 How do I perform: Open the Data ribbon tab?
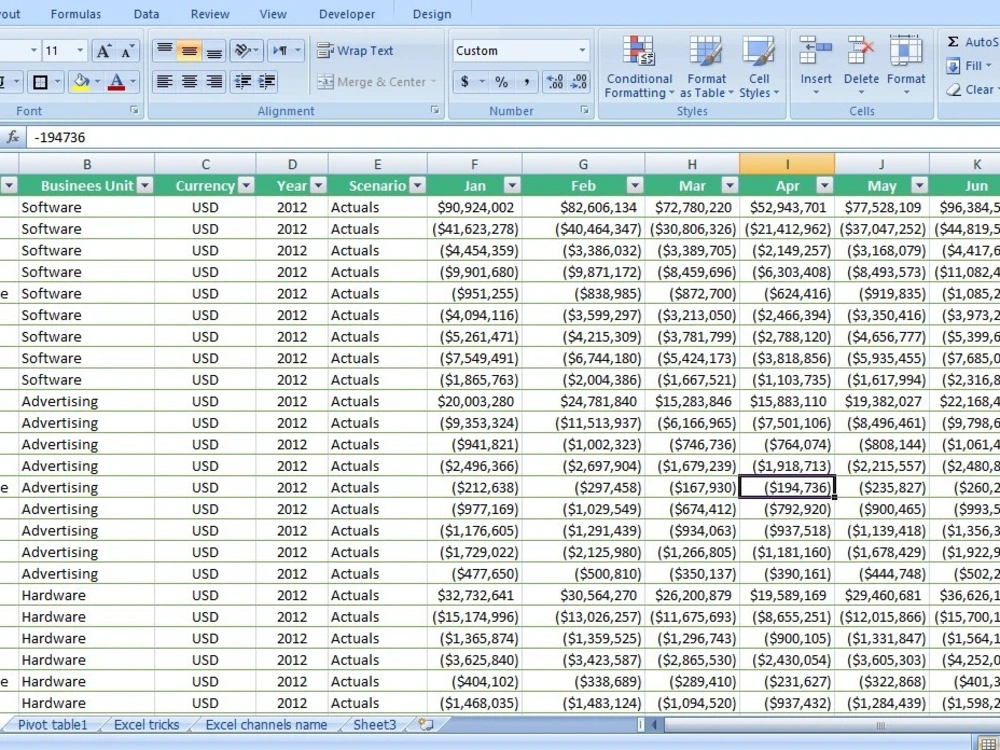pyautogui.click(x=147, y=14)
